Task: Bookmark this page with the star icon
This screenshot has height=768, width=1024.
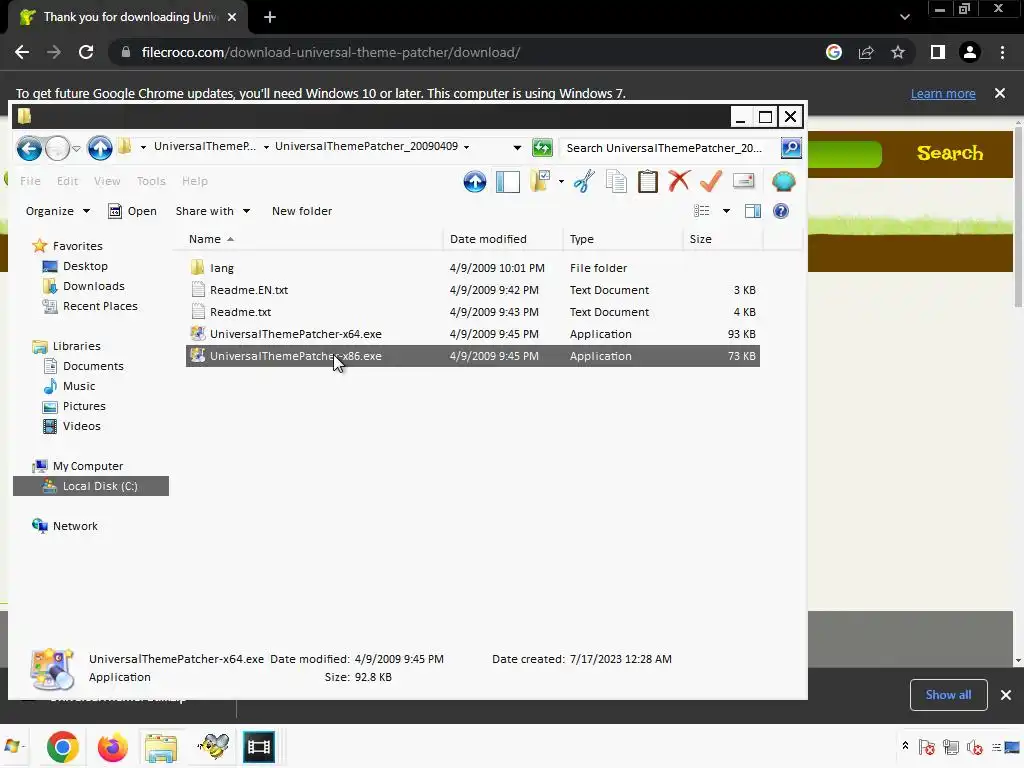Action: (898, 52)
